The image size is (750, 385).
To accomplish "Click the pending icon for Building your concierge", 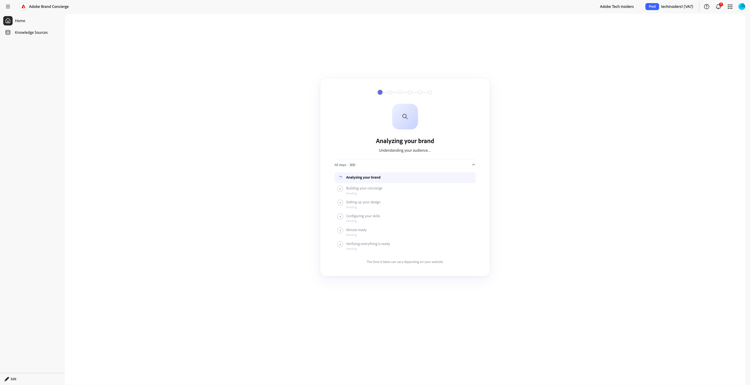I will 340,189.
